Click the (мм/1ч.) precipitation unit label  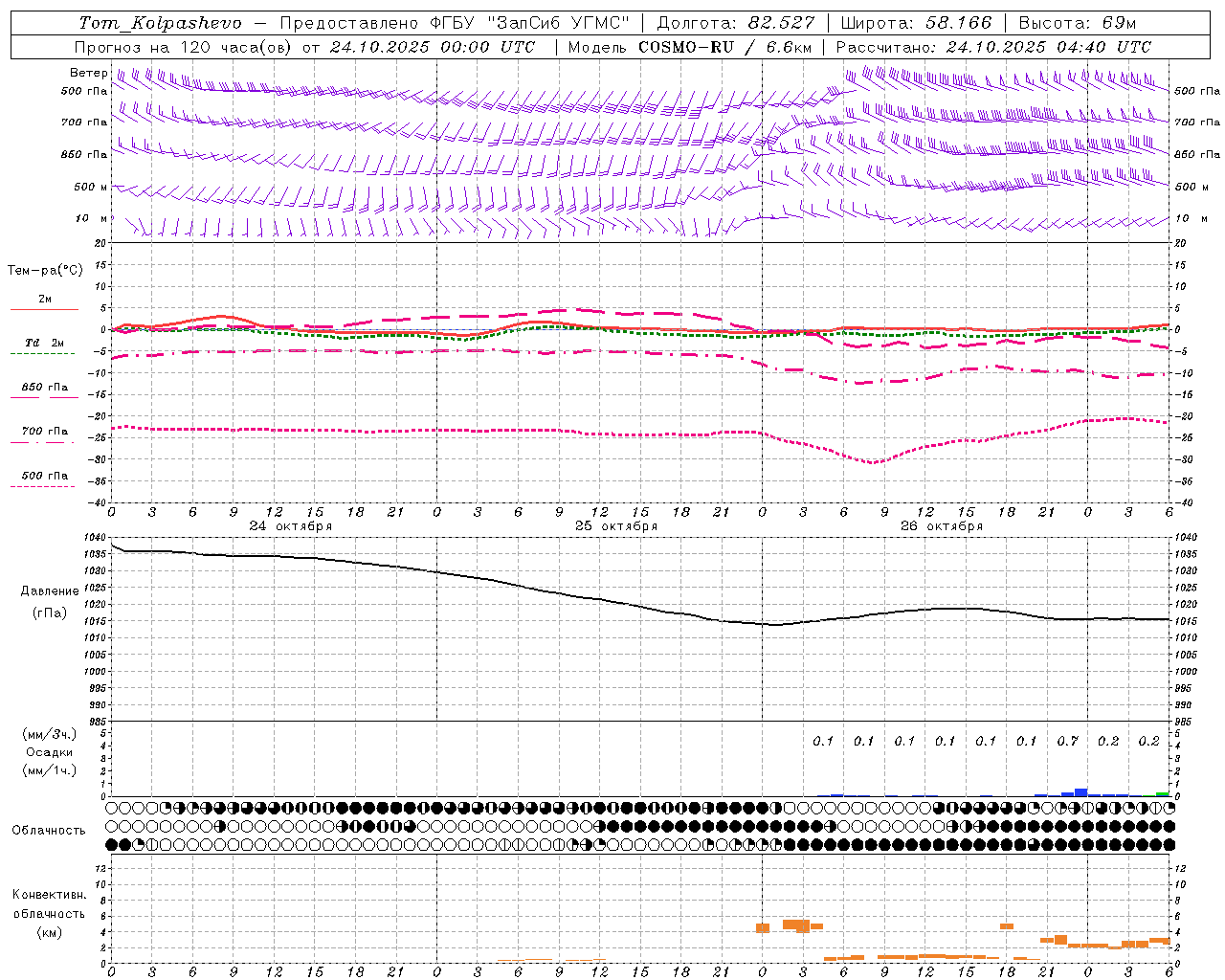tap(50, 770)
